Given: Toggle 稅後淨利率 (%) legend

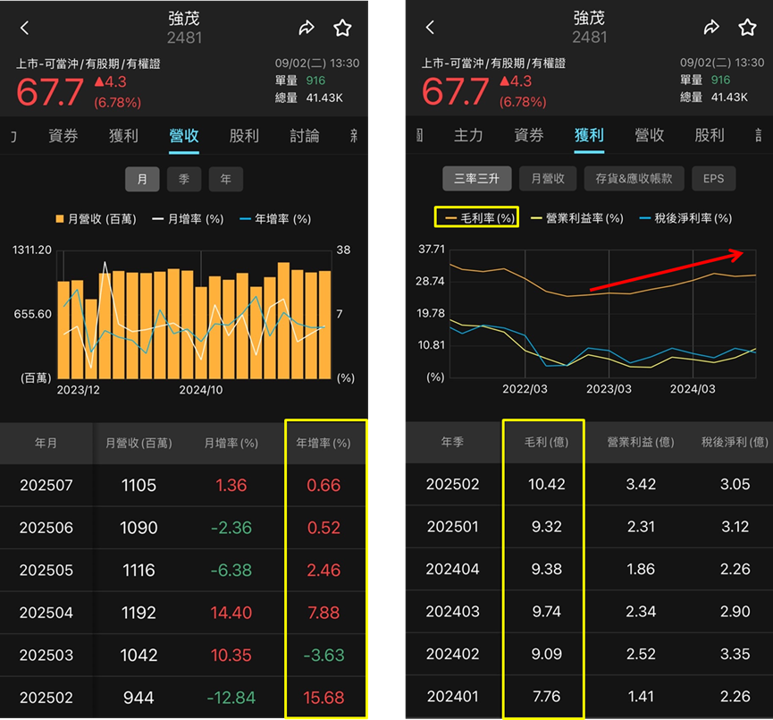Looking at the screenshot, I should click(685, 218).
